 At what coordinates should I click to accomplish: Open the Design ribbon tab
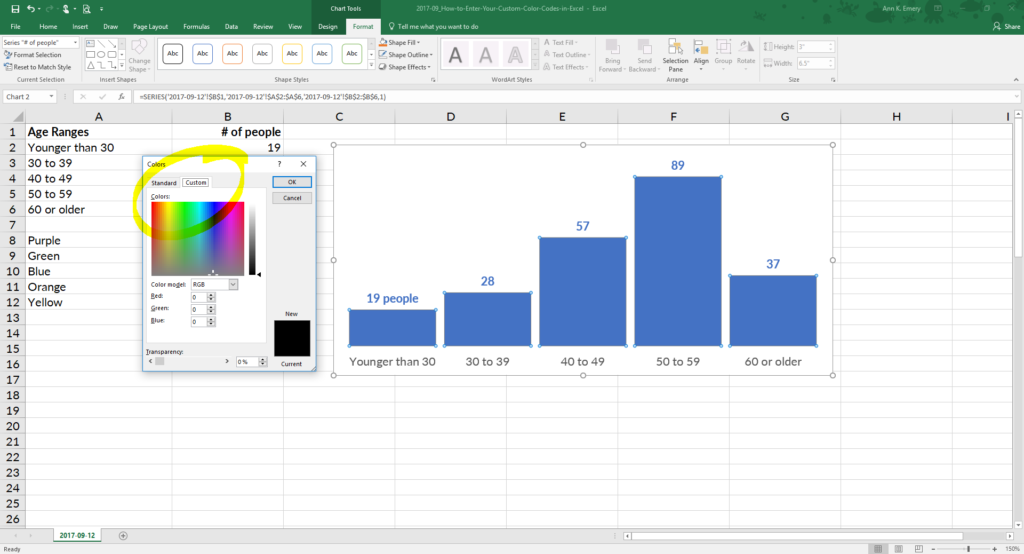click(x=328, y=27)
